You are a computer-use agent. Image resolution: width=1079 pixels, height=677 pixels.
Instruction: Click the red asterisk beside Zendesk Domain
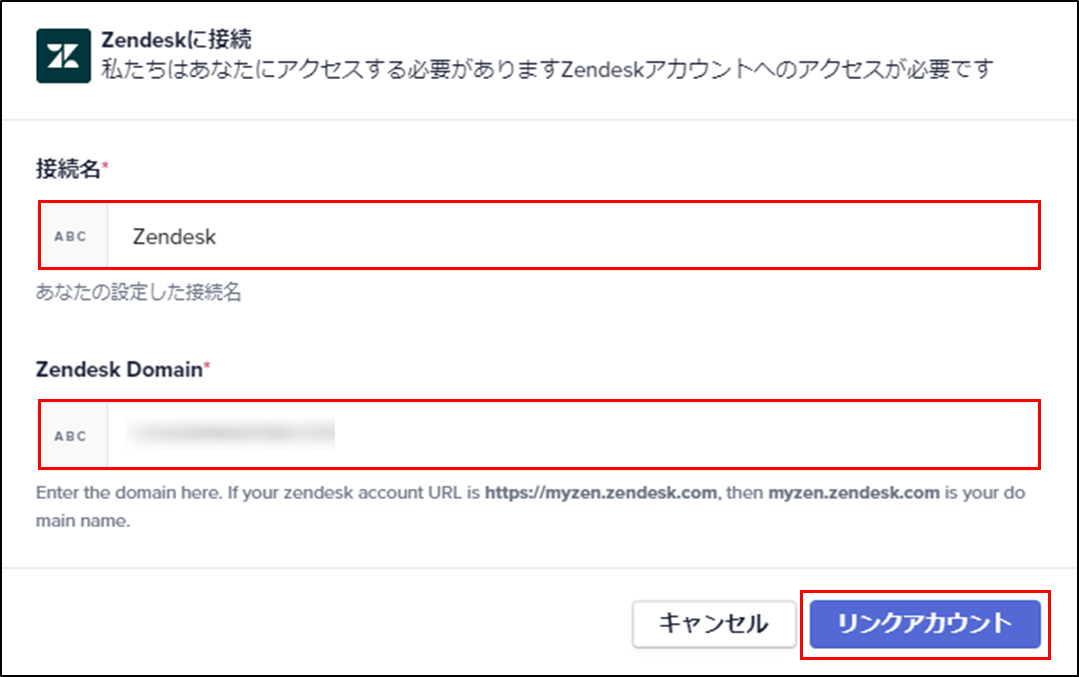[206, 365]
